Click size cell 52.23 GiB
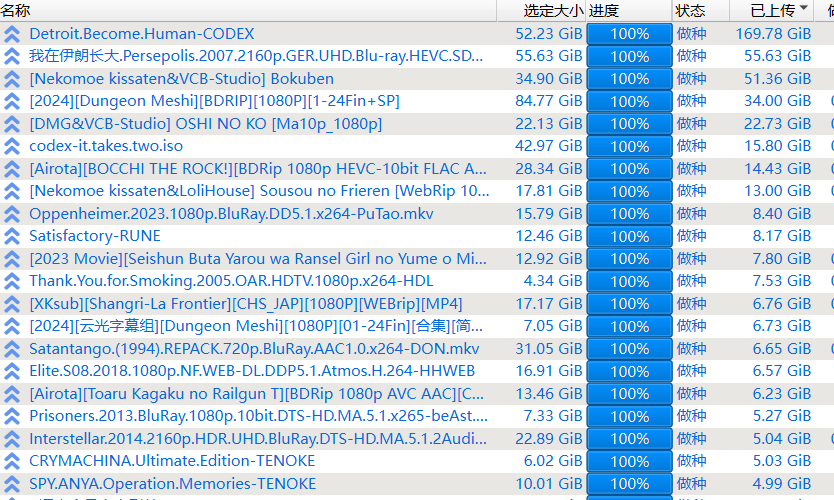 click(548, 34)
